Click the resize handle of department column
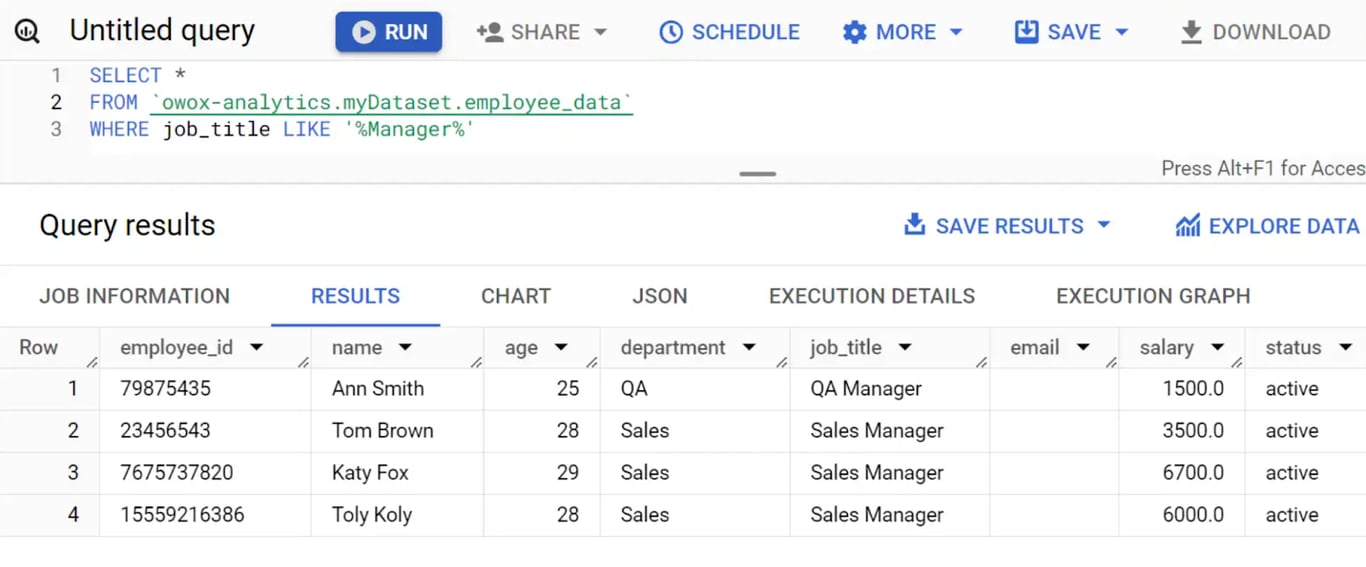 pyautogui.click(x=782, y=362)
